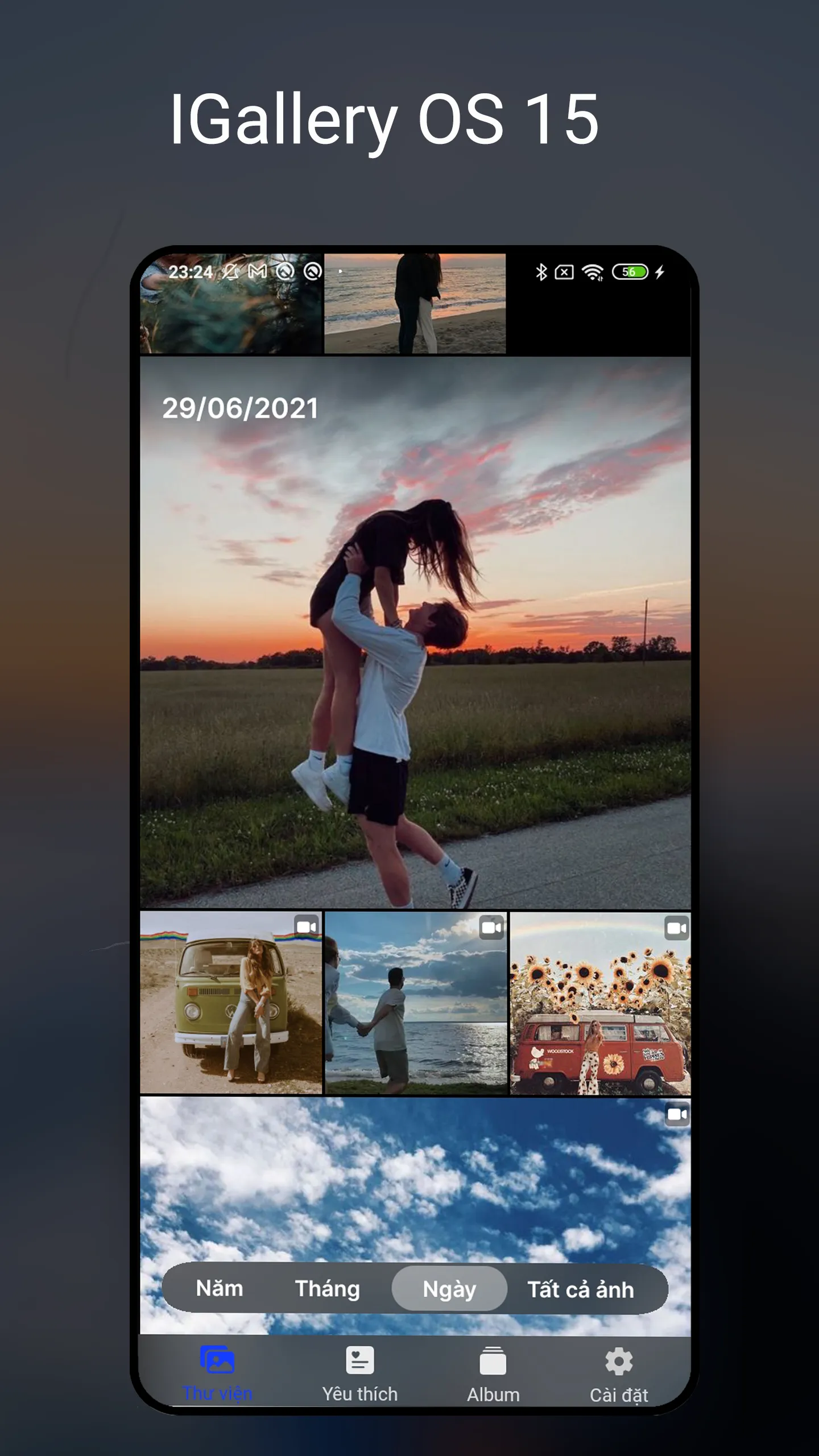This screenshot has width=819, height=1456.
Task: Tap the video icon on sea couple thumbnail
Action: click(x=491, y=928)
